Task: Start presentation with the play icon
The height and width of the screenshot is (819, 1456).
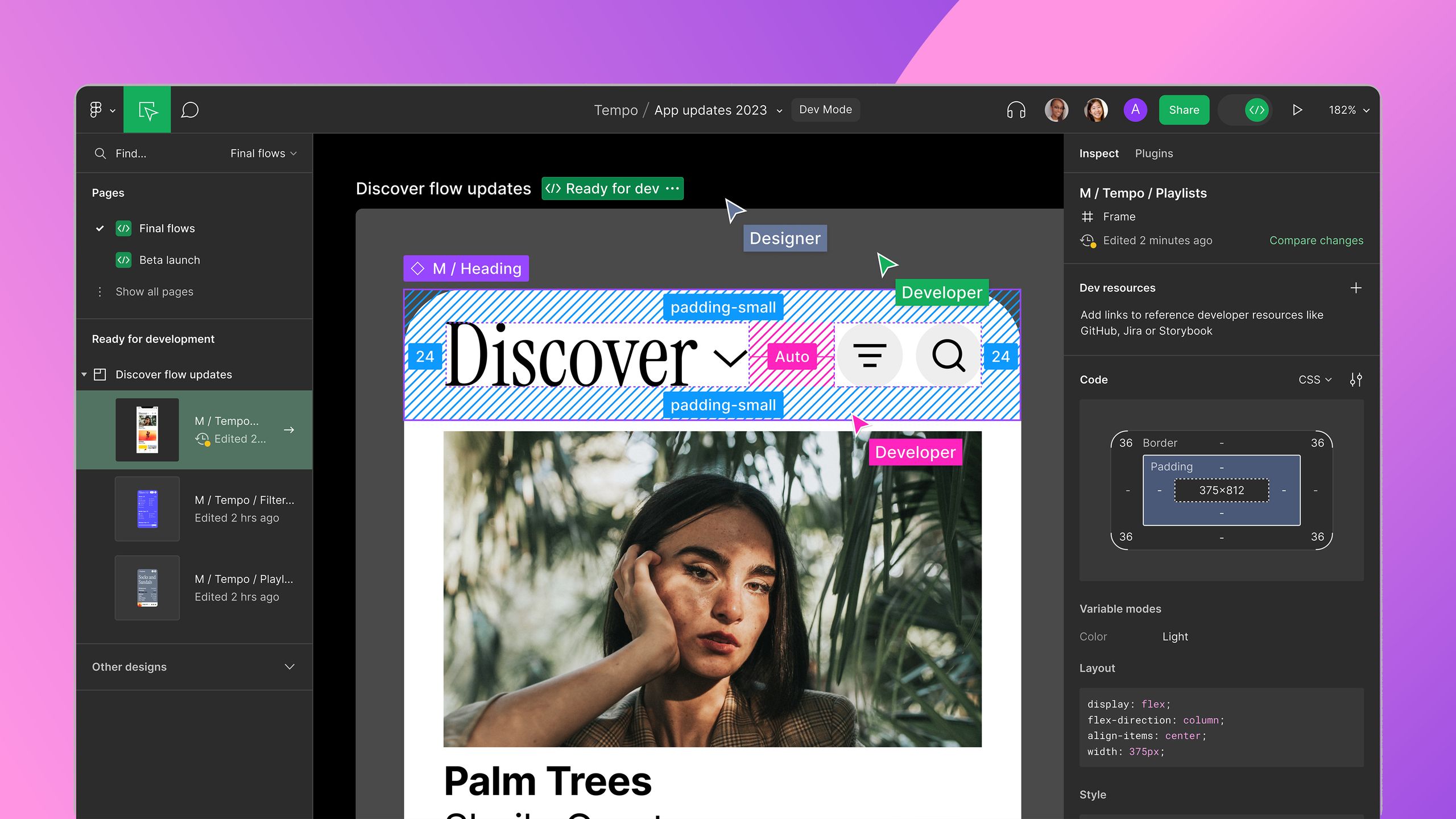Action: (1297, 109)
